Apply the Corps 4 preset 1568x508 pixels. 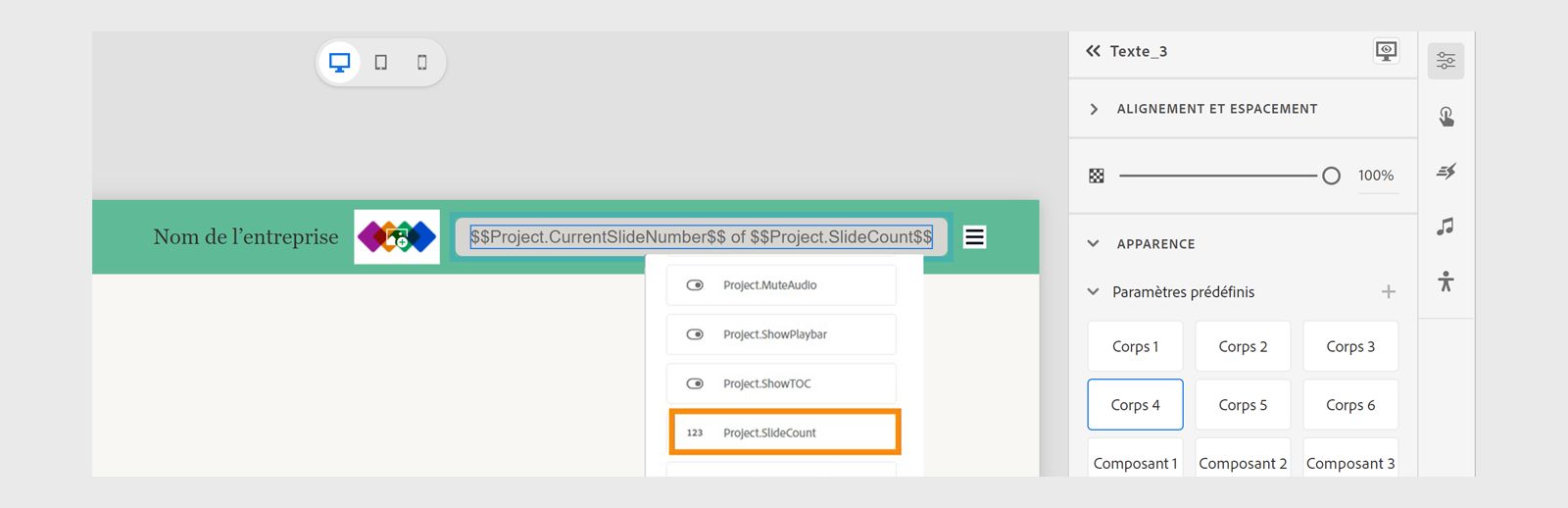pyautogui.click(x=1135, y=404)
